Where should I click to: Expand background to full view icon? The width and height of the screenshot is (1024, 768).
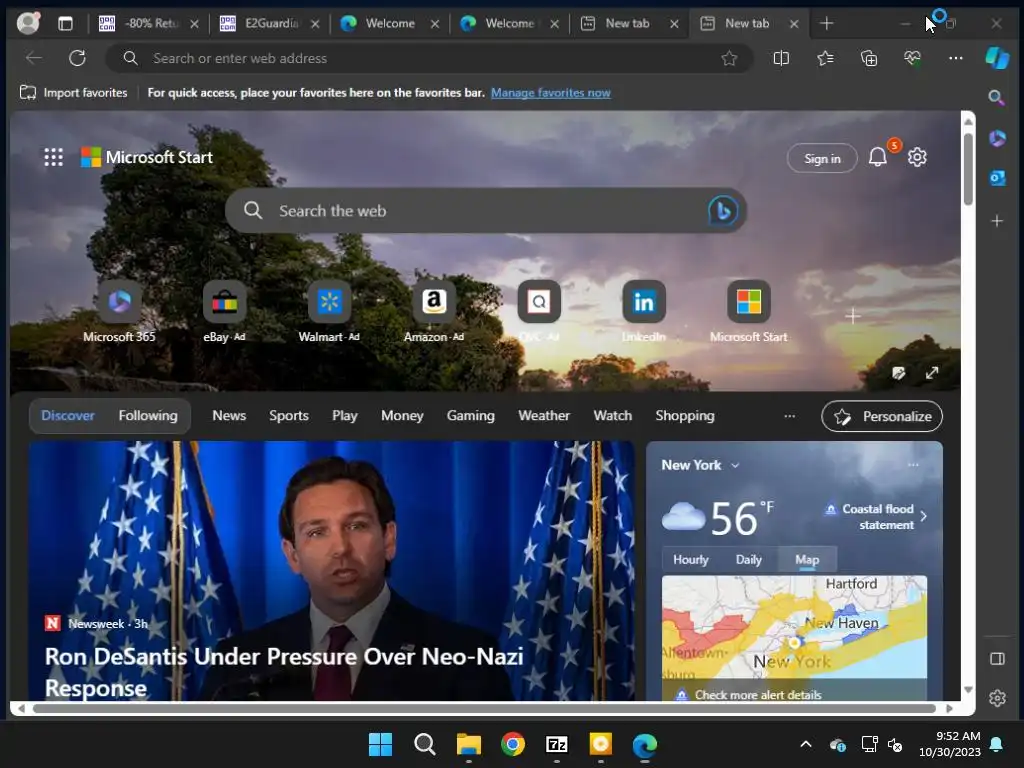point(932,373)
